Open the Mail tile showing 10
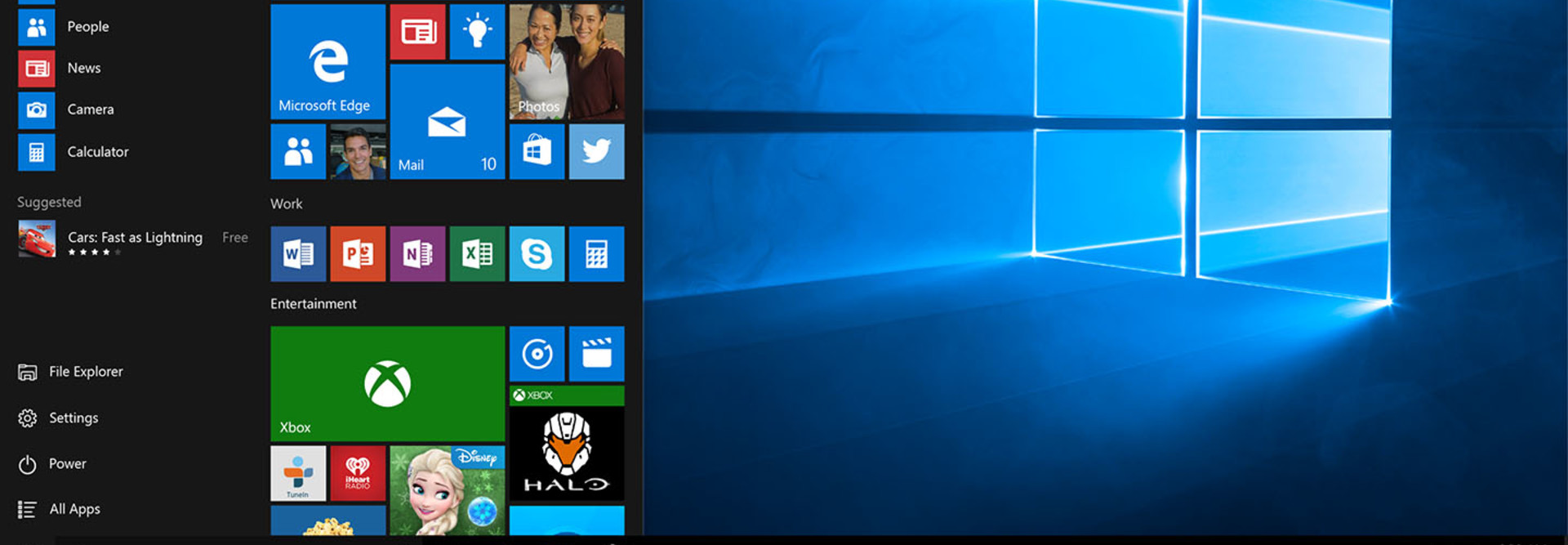This screenshot has width=1568, height=545. click(x=448, y=122)
